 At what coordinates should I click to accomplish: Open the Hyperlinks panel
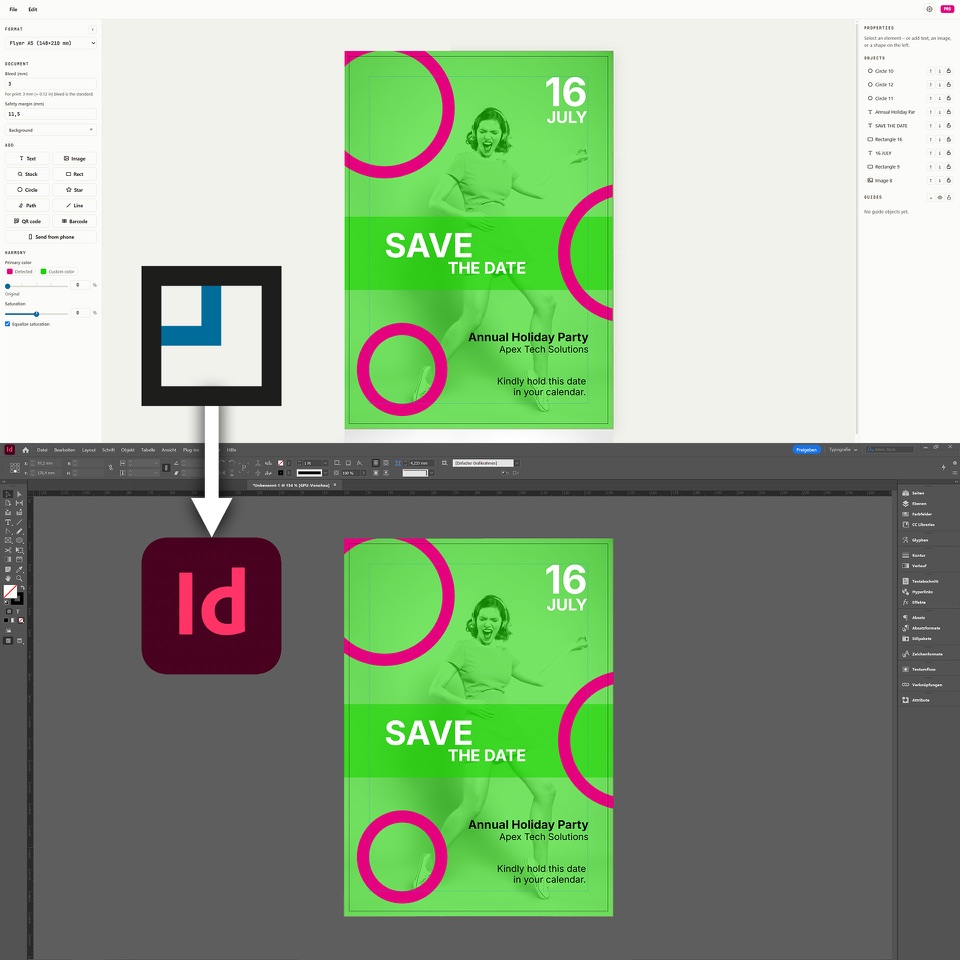click(917, 591)
